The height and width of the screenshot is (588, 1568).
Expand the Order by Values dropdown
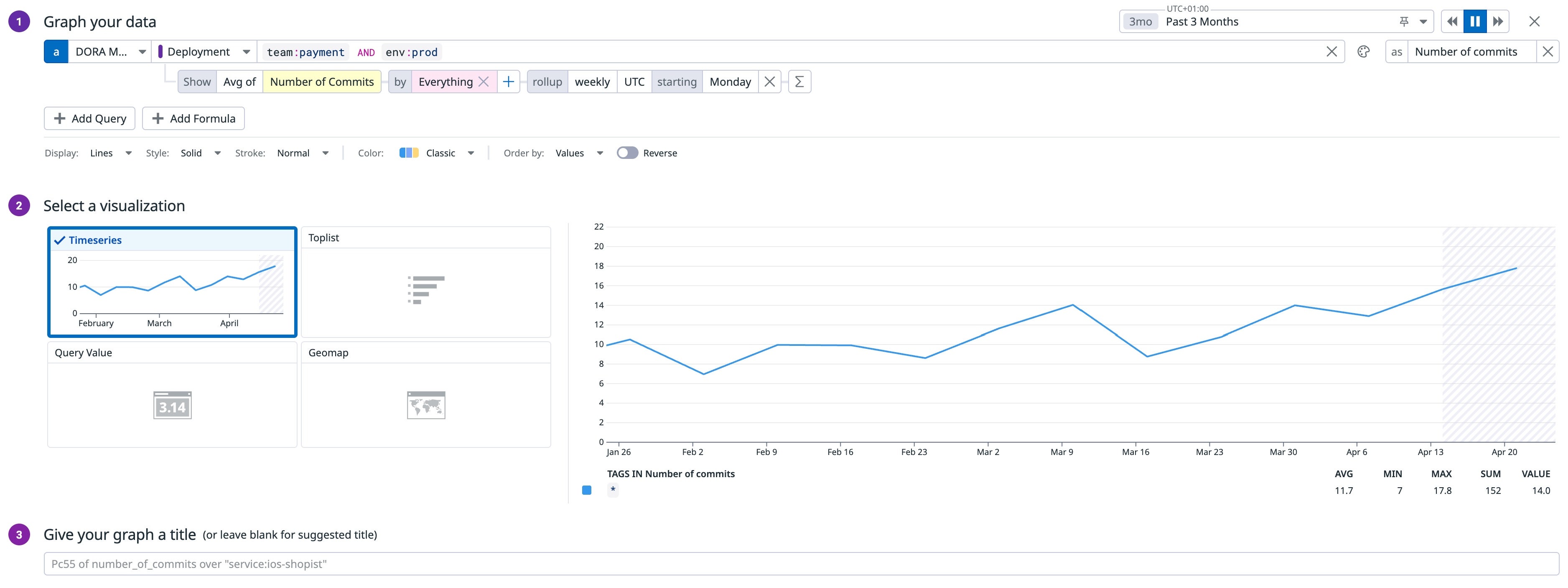[578, 153]
